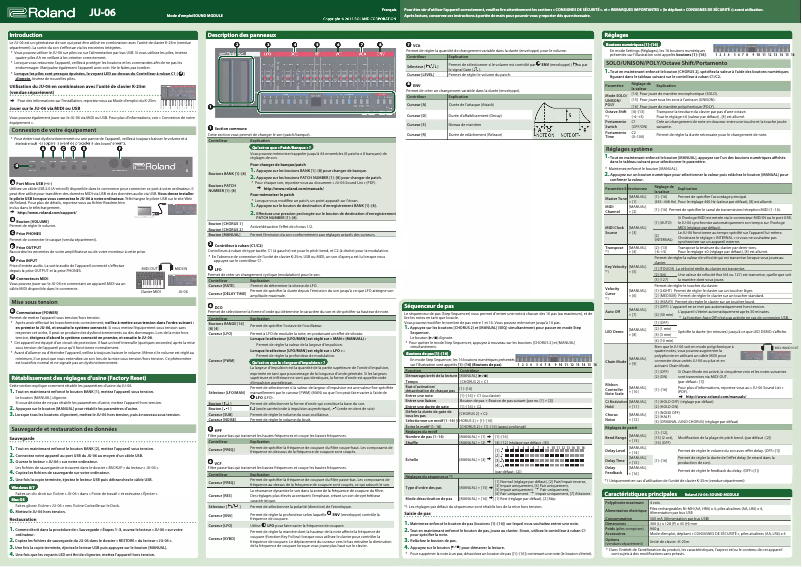
Task: Click the 'Restauration' subheading
Action: [x=23, y=519]
